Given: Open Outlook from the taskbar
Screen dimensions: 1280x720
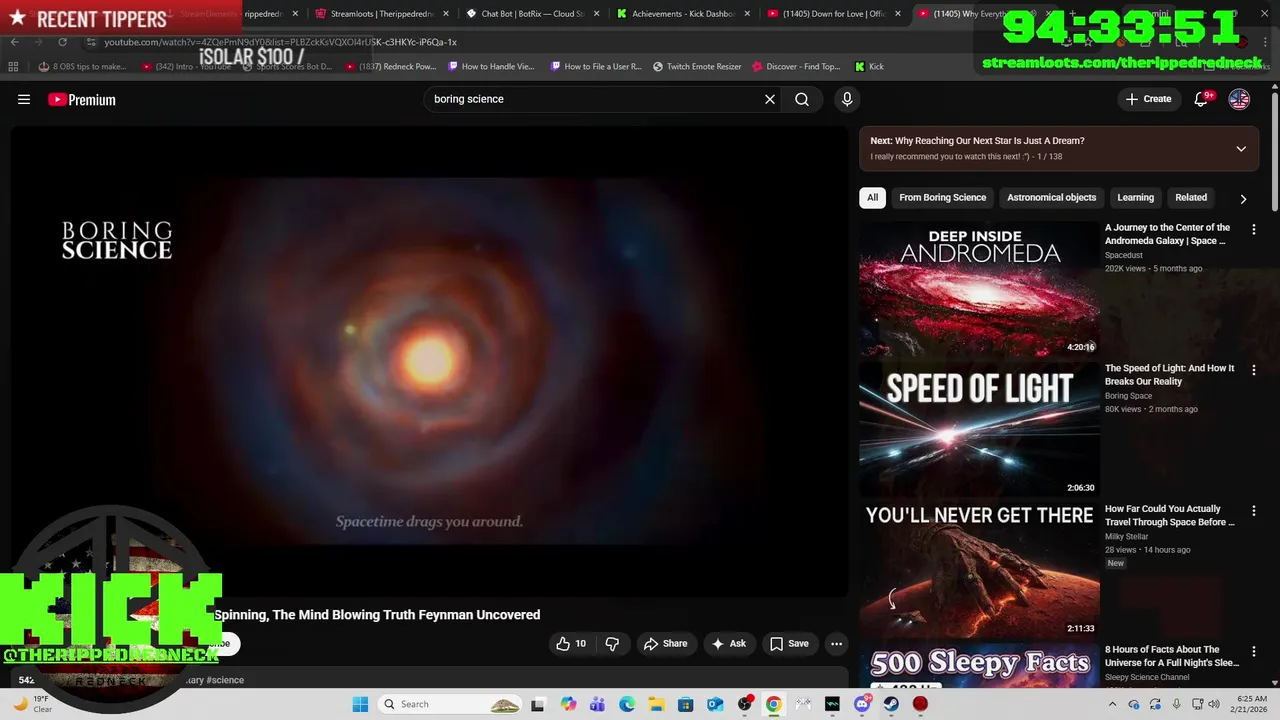Looking at the screenshot, I should click(715, 704).
